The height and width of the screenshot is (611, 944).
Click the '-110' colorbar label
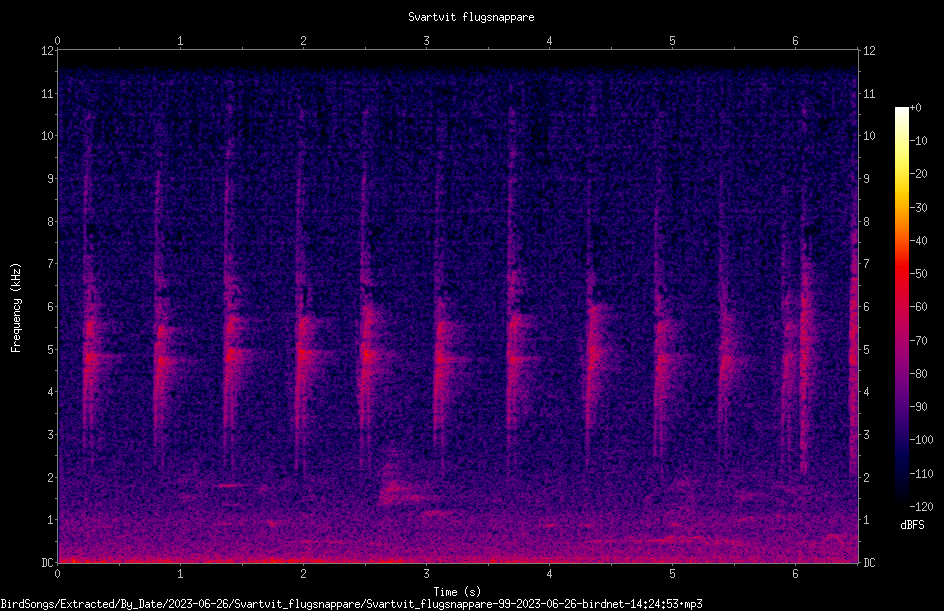click(921, 474)
